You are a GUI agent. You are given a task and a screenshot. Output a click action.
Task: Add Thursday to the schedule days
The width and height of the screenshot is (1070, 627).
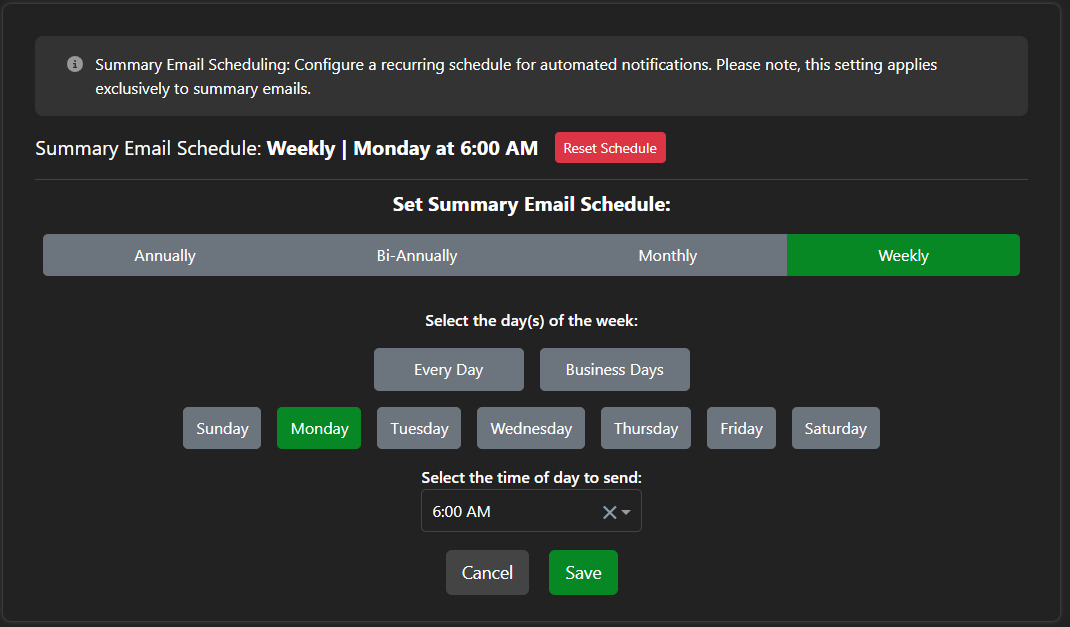645,428
